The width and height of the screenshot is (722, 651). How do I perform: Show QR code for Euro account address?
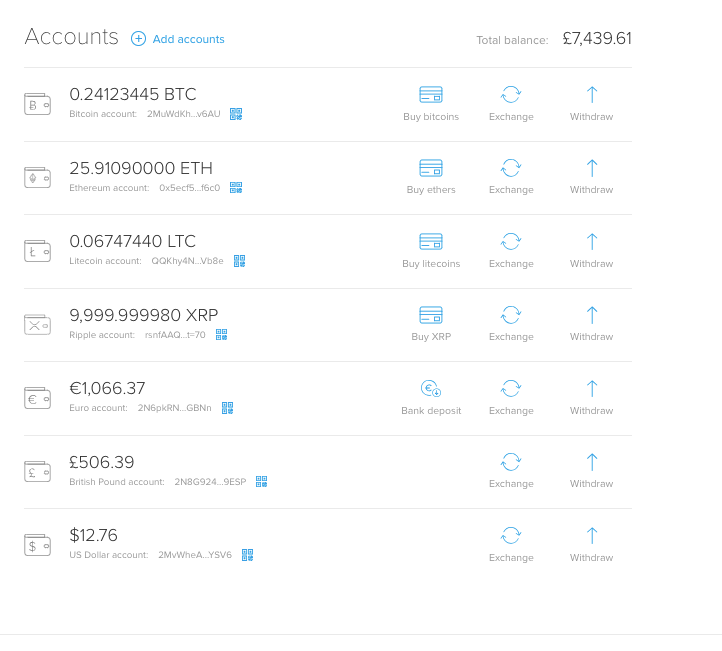(x=227, y=408)
